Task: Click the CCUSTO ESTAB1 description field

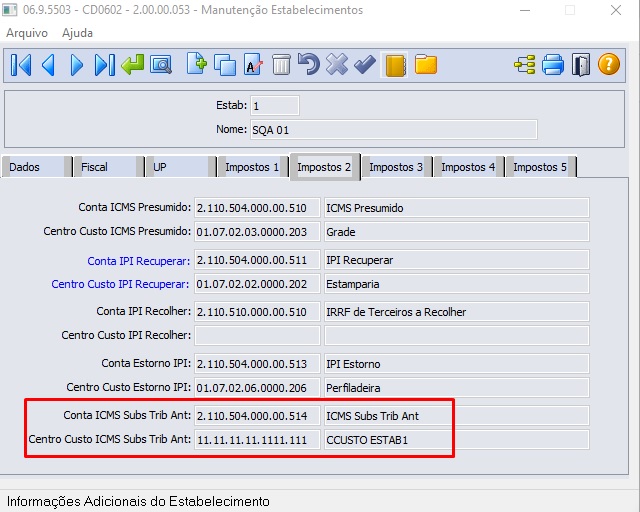Action: point(457,440)
